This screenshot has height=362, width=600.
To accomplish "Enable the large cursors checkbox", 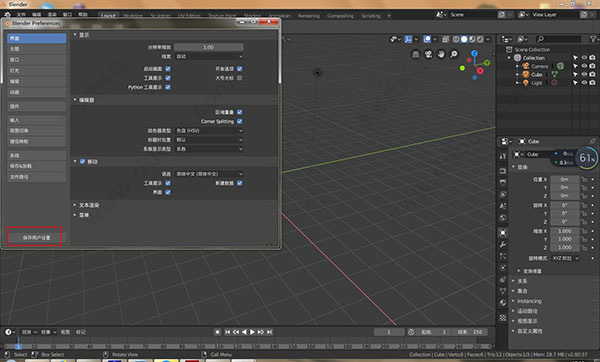I will (240, 78).
